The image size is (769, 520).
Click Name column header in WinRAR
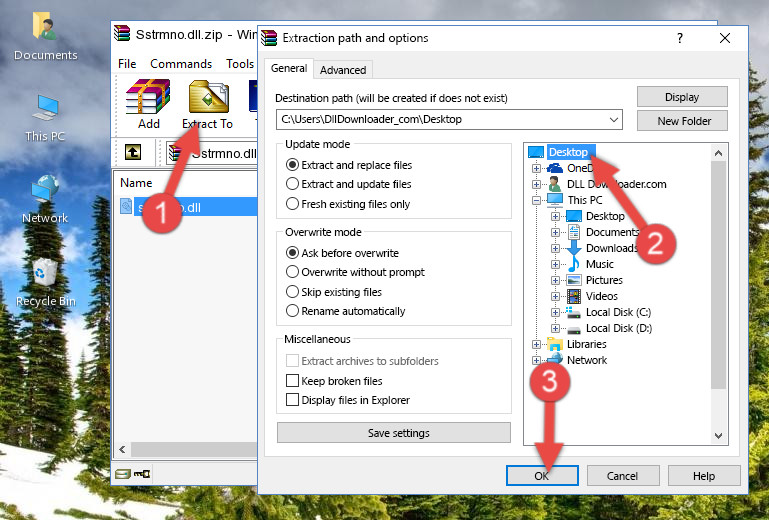pos(136,183)
